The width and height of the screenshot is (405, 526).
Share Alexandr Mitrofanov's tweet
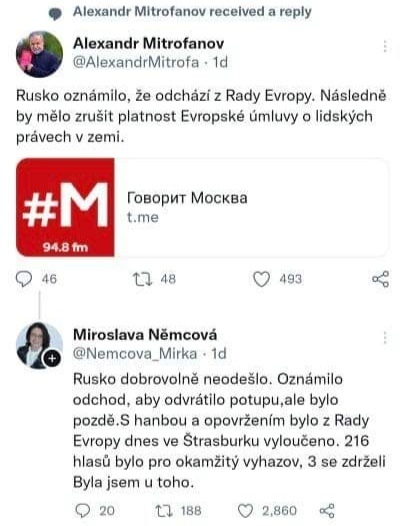[x=381, y=279]
